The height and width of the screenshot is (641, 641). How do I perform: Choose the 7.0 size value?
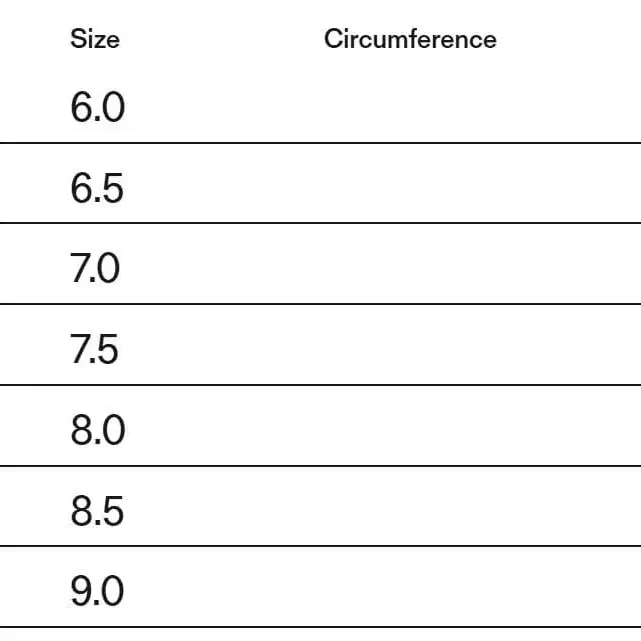pyautogui.click(x=96, y=269)
